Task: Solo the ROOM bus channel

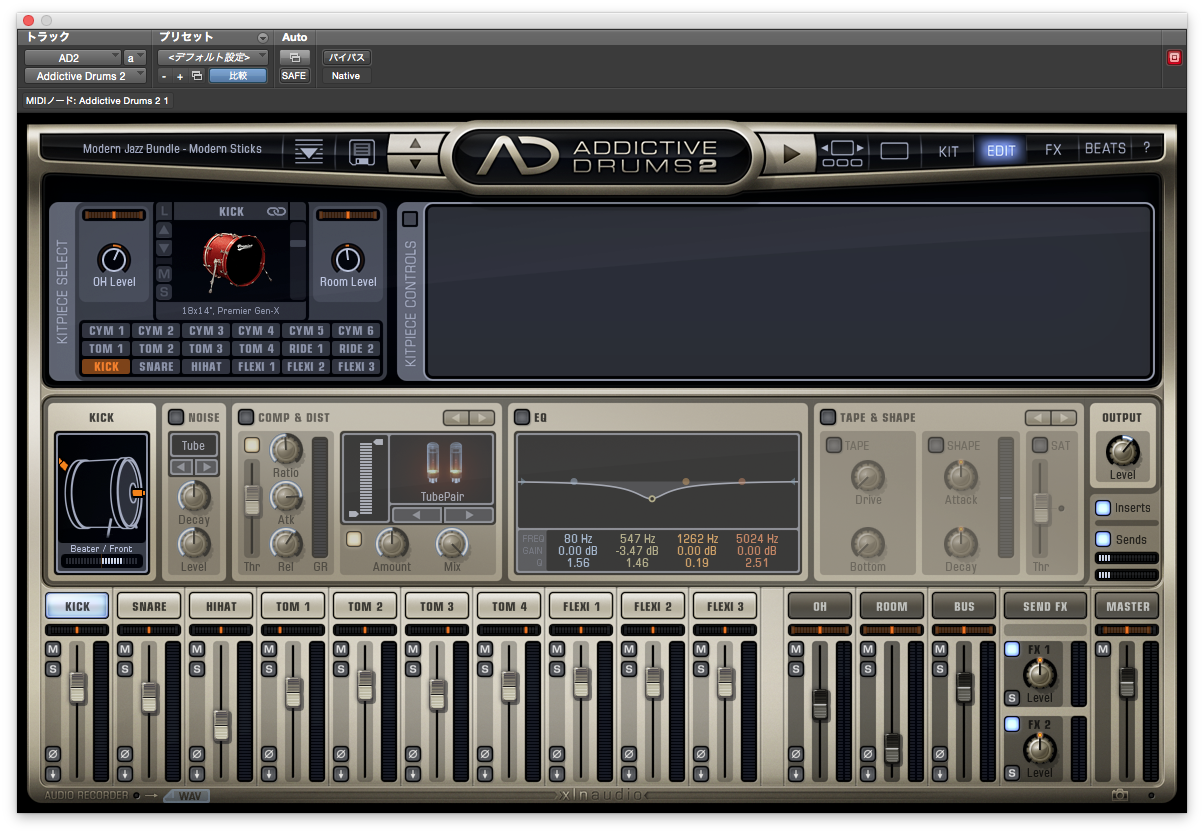Action: [x=868, y=668]
